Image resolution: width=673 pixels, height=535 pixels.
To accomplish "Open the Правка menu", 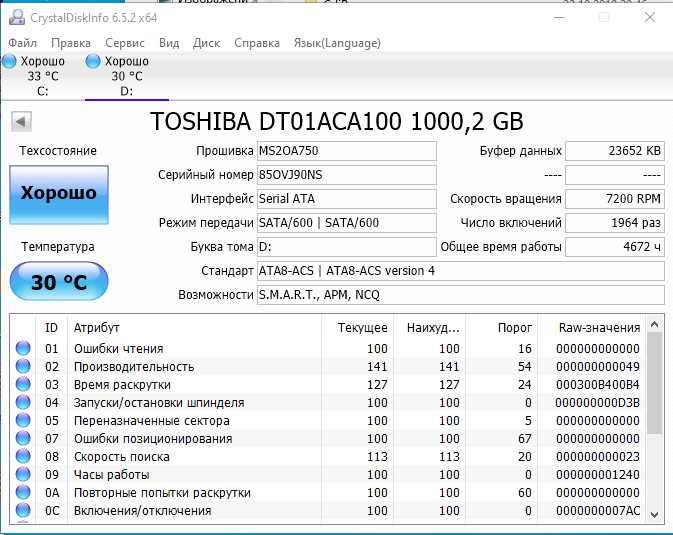I will pyautogui.click(x=71, y=43).
